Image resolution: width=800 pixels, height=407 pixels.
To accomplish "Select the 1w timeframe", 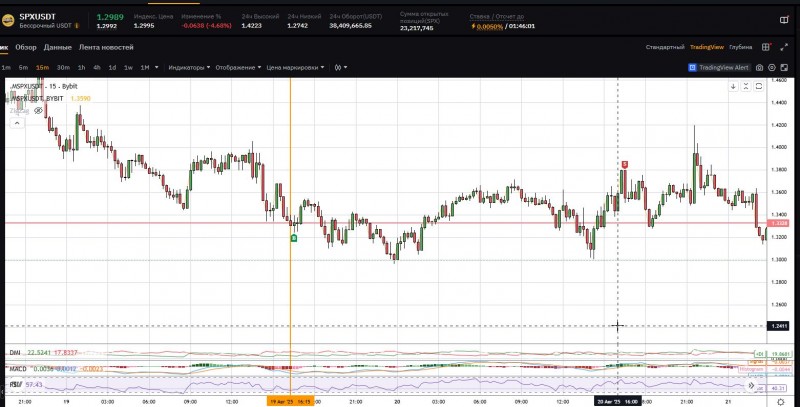I will [129, 67].
